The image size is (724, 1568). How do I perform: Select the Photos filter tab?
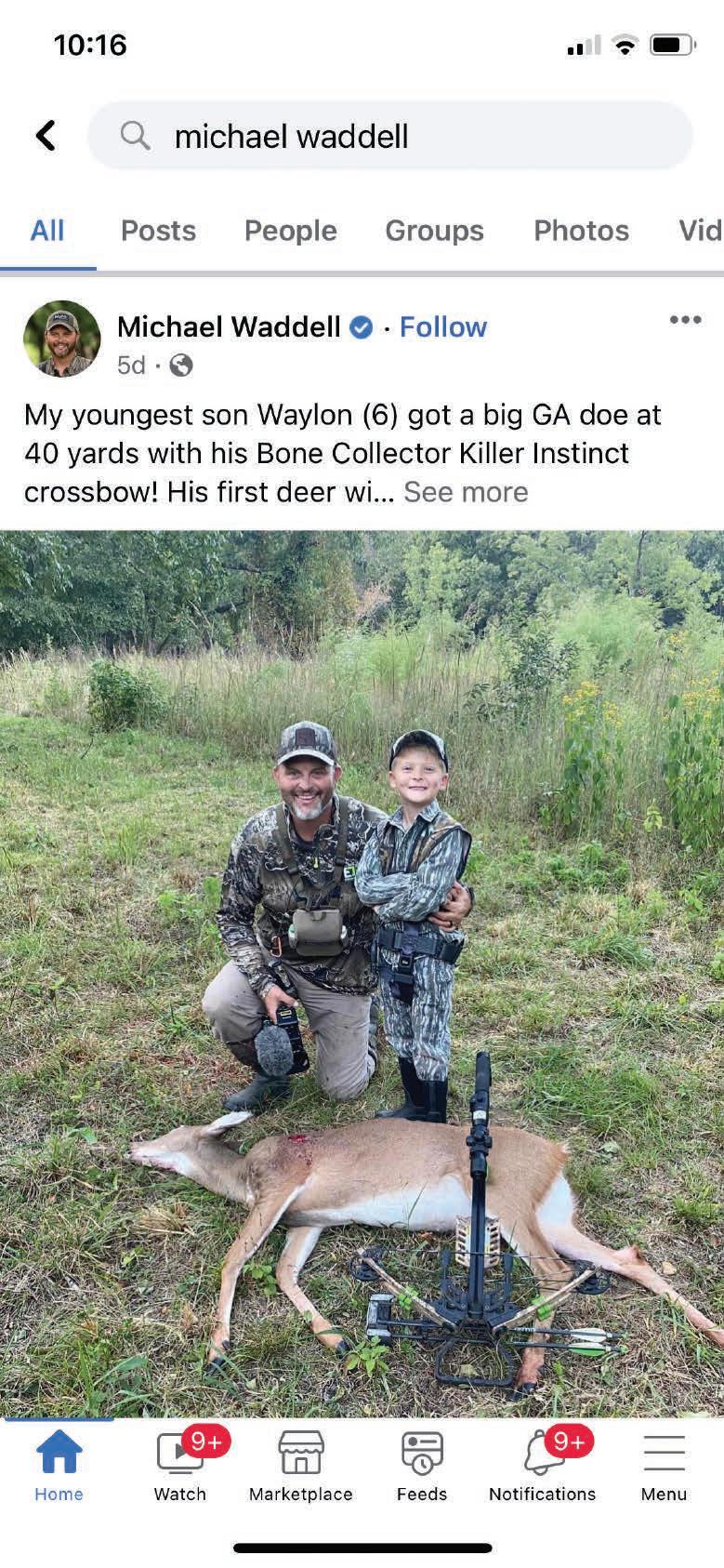tap(581, 231)
